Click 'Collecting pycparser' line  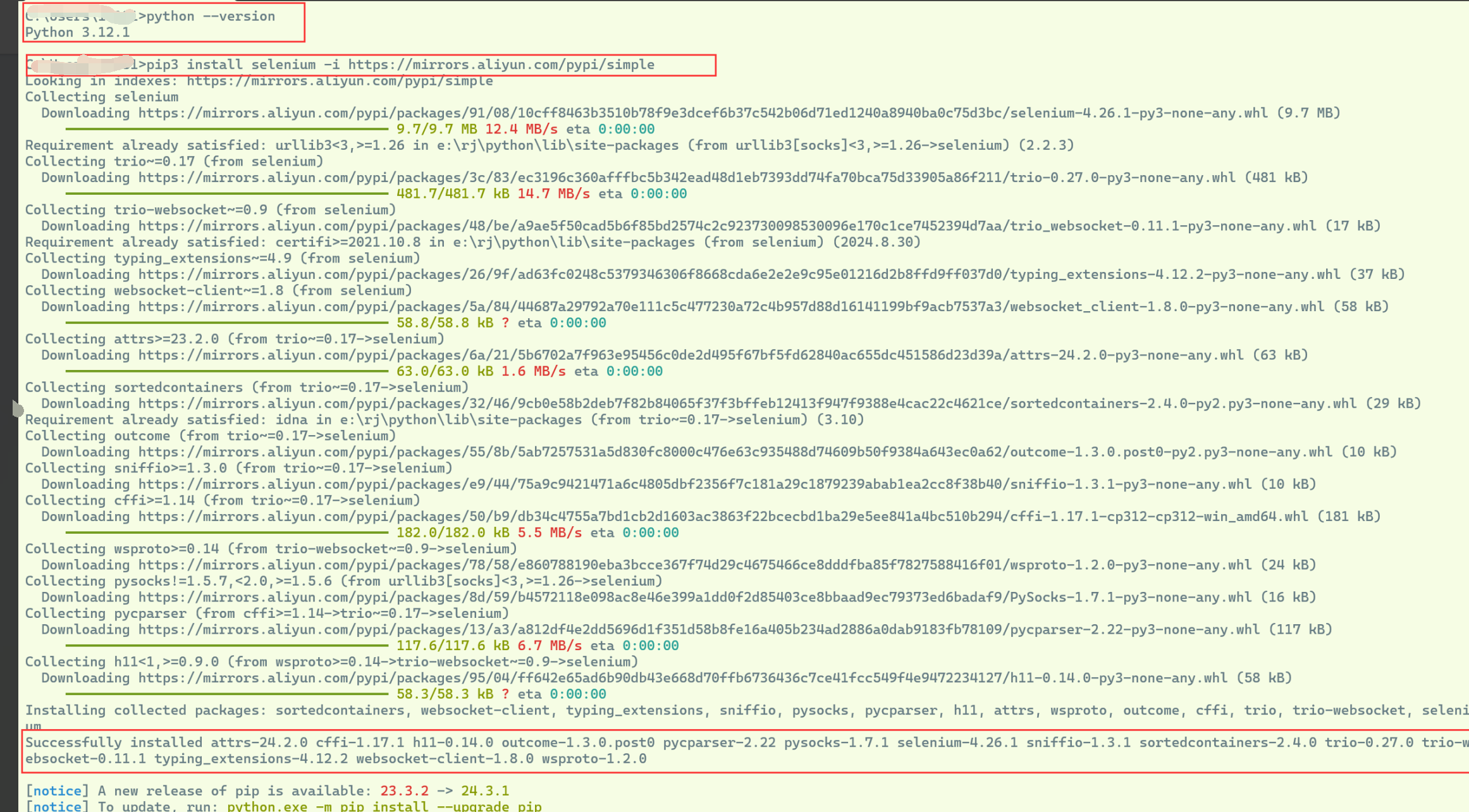(x=267, y=613)
